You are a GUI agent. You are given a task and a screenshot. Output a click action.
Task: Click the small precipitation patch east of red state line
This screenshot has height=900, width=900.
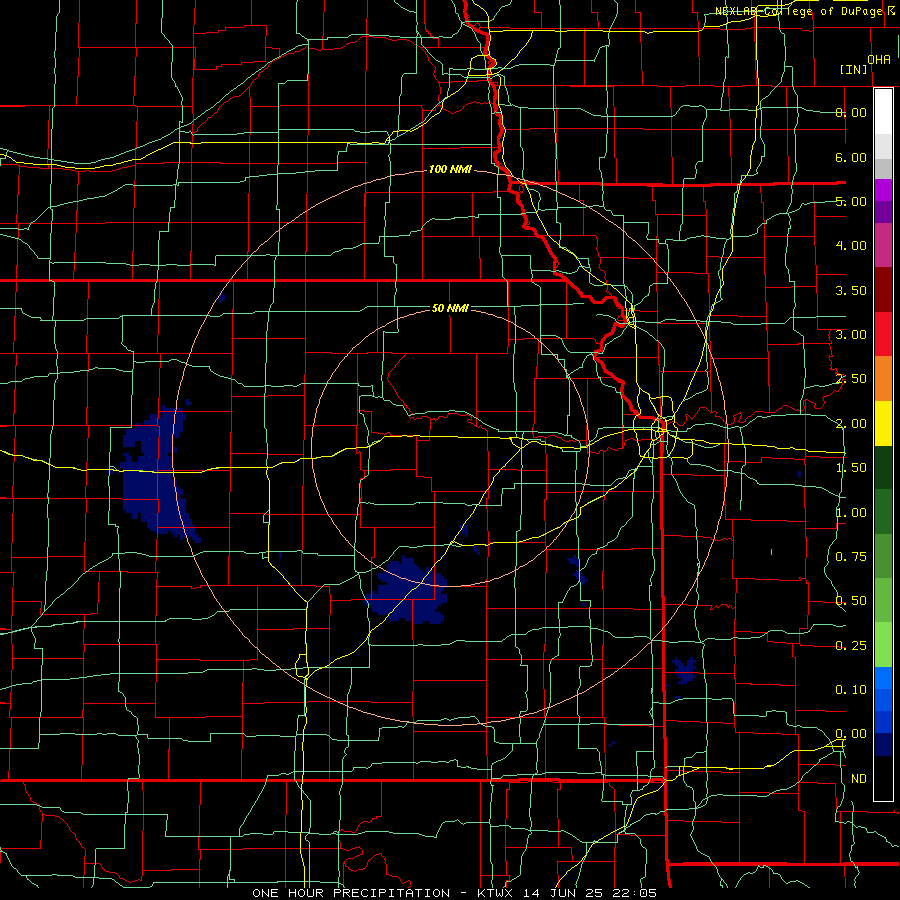tap(685, 670)
